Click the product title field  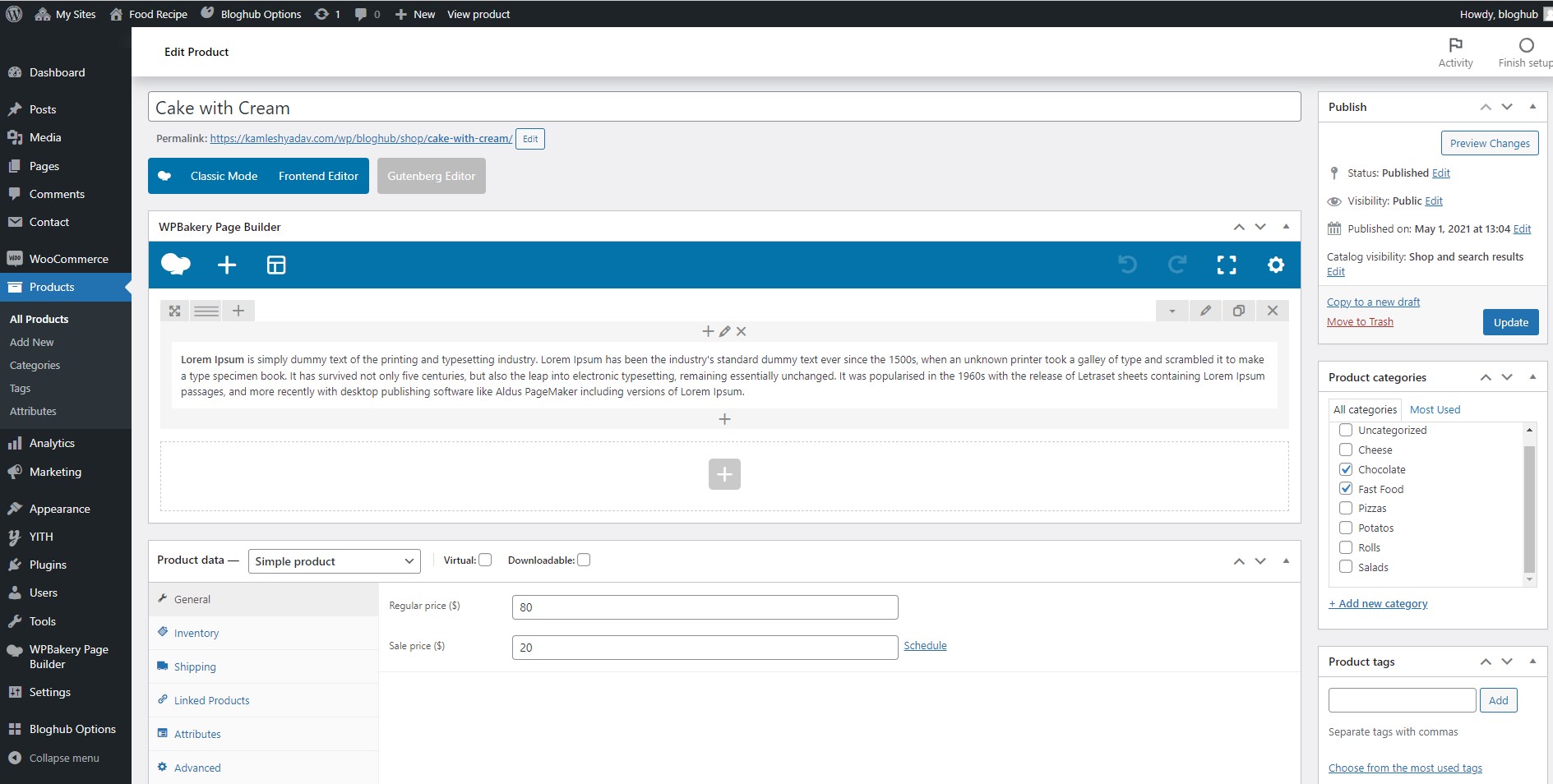724,107
